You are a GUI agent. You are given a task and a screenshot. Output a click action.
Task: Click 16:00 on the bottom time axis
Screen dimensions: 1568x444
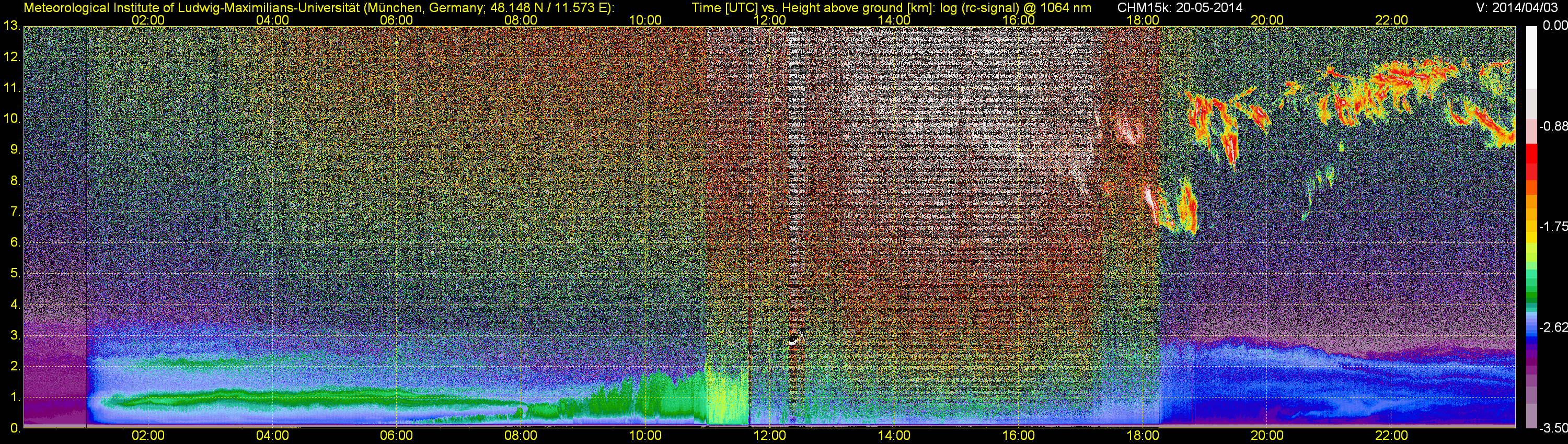(x=1018, y=436)
